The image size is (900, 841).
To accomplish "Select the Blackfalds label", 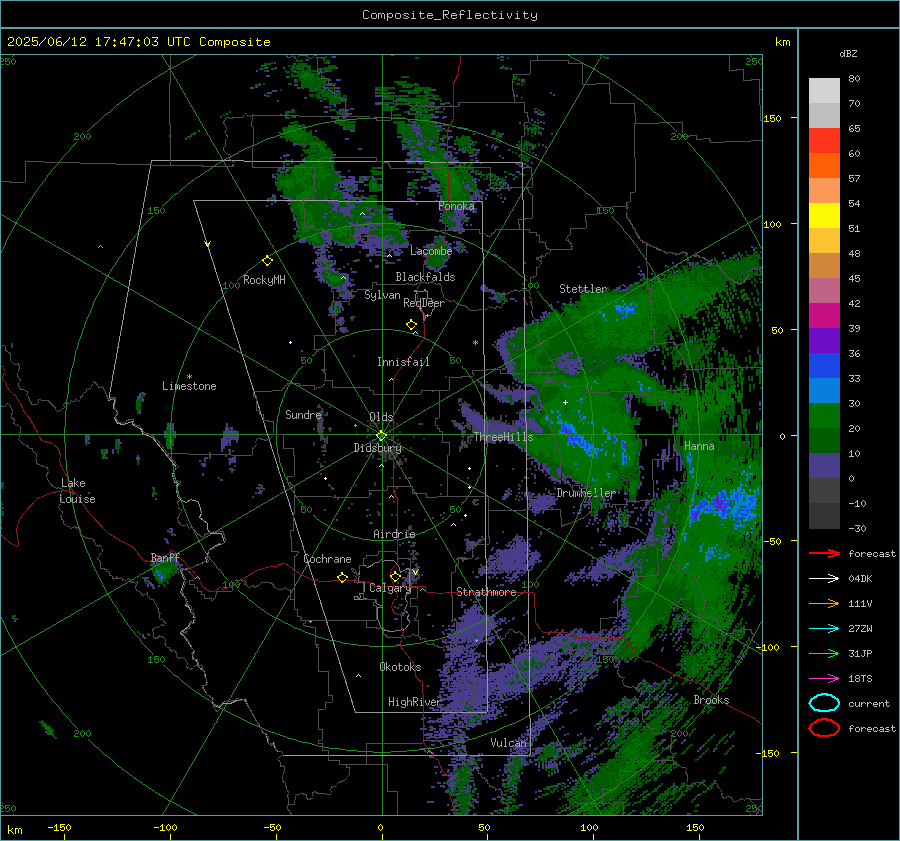I will [425, 277].
